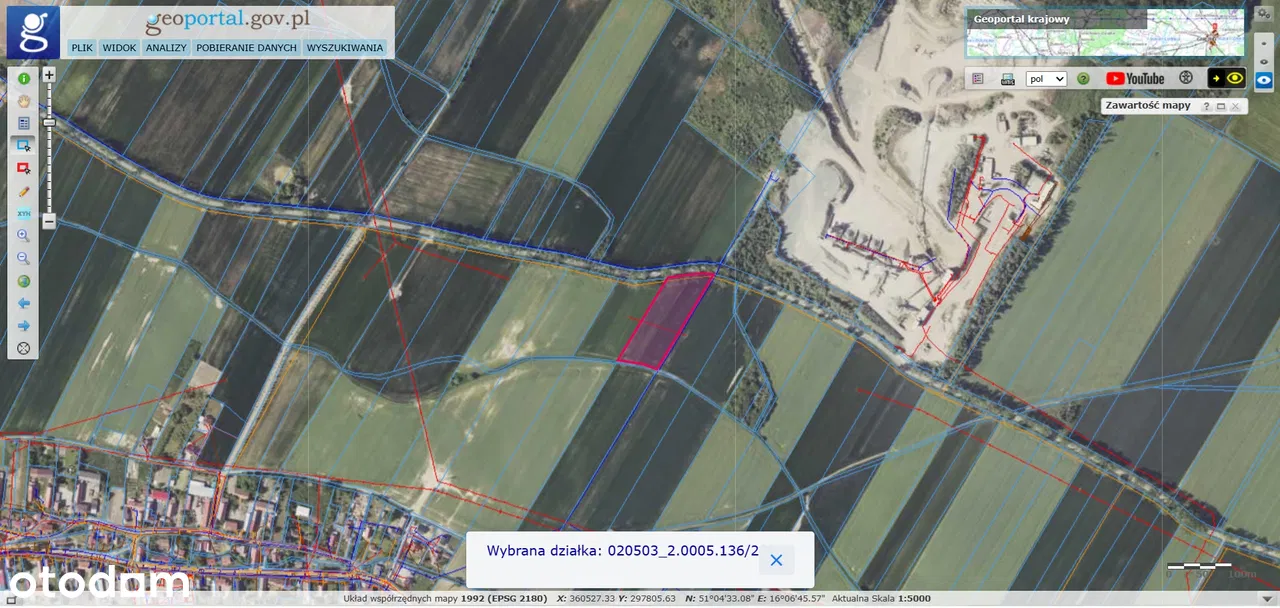The image size is (1280, 608).
Task: Open the 'pol' language dropdown
Action: pyautogui.click(x=1046, y=78)
